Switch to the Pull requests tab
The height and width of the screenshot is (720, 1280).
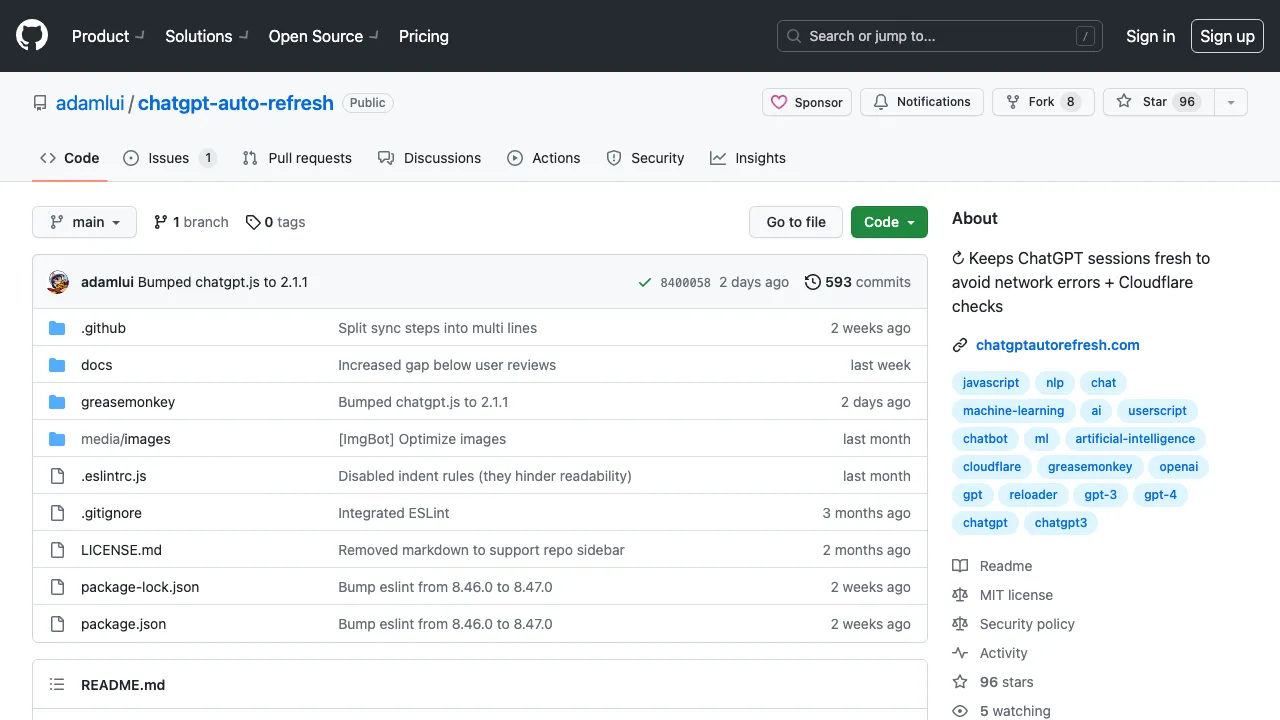[298, 158]
